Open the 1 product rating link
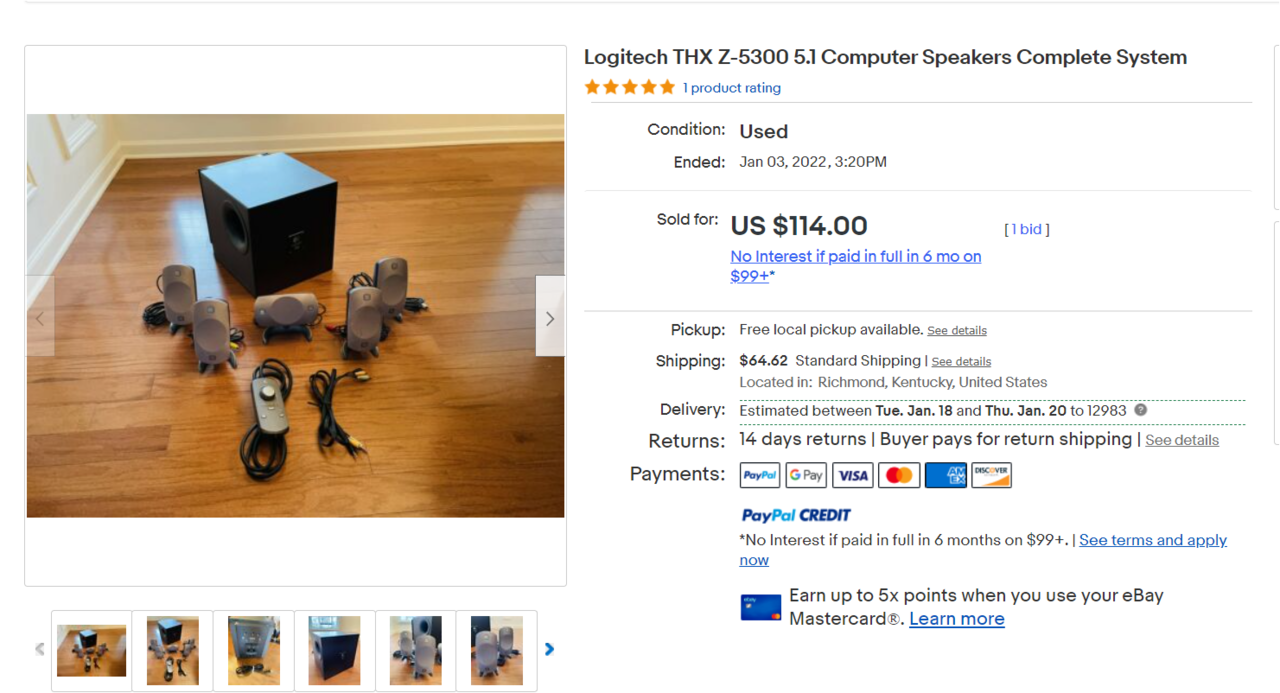1280x693 pixels. pos(732,88)
